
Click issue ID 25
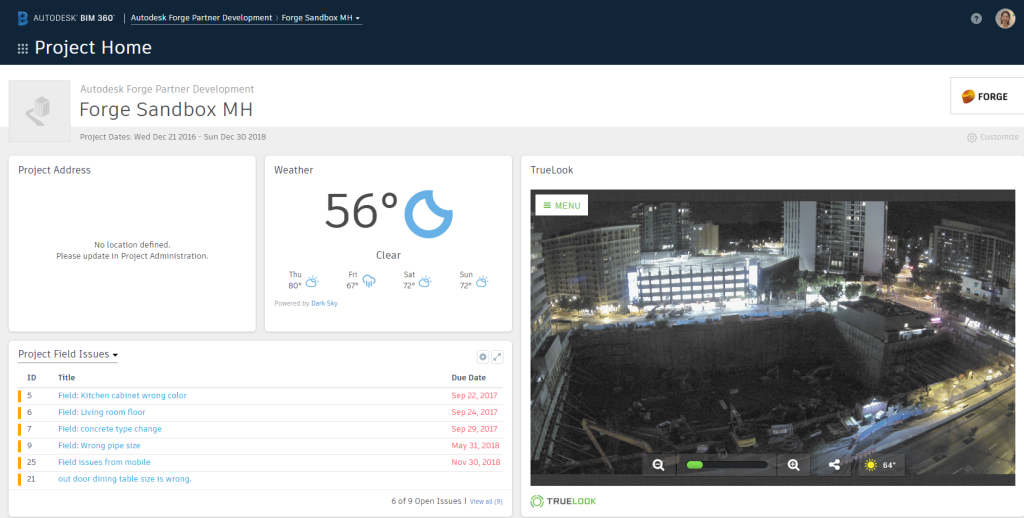pyautogui.click(x=31, y=462)
